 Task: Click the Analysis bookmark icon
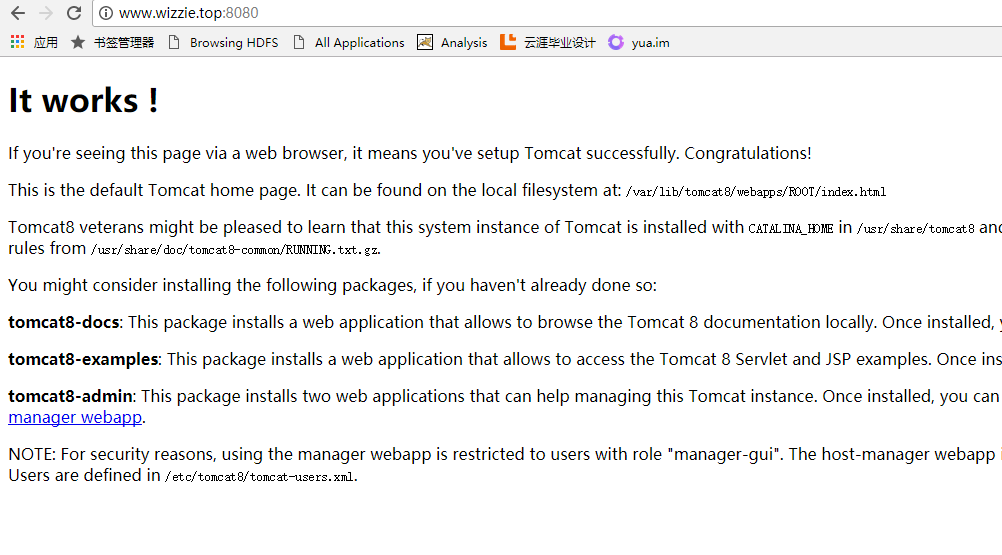tap(425, 42)
